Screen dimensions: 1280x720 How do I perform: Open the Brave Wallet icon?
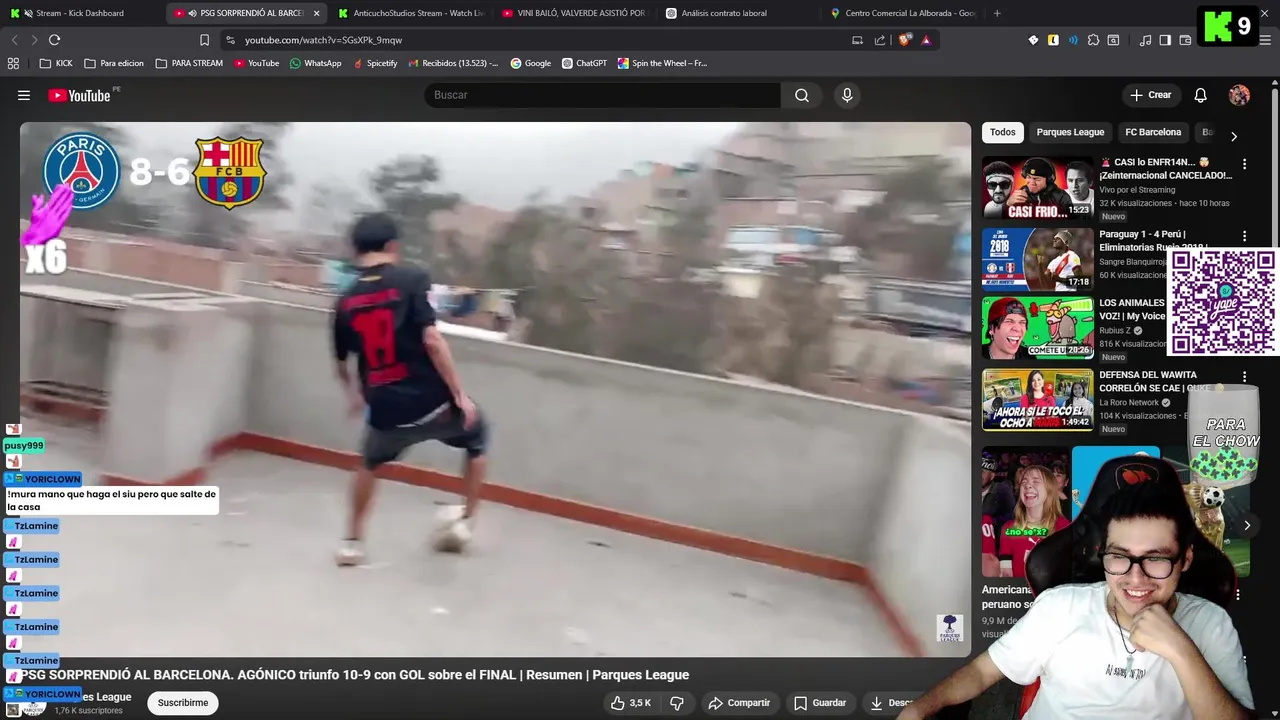[1185, 40]
